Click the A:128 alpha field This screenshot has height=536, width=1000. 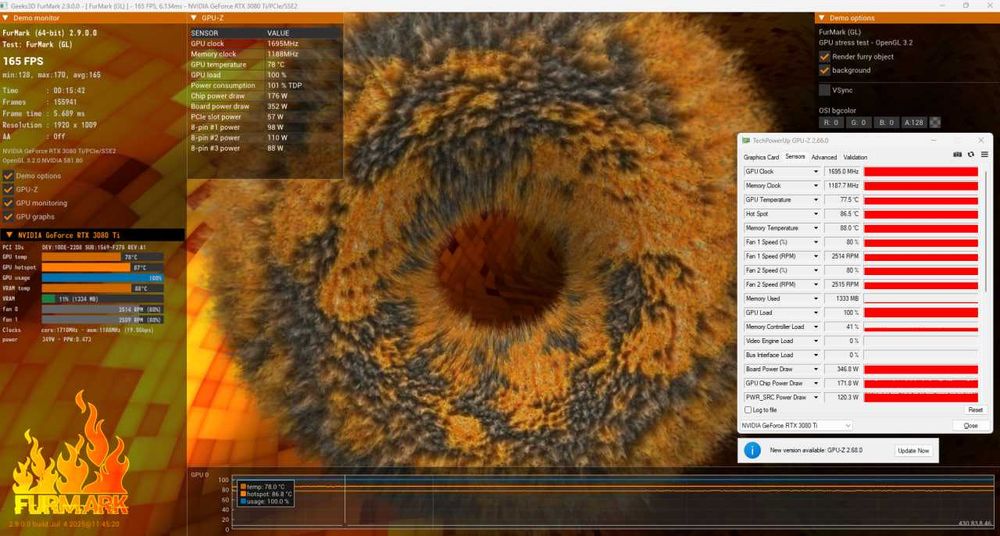coord(914,123)
